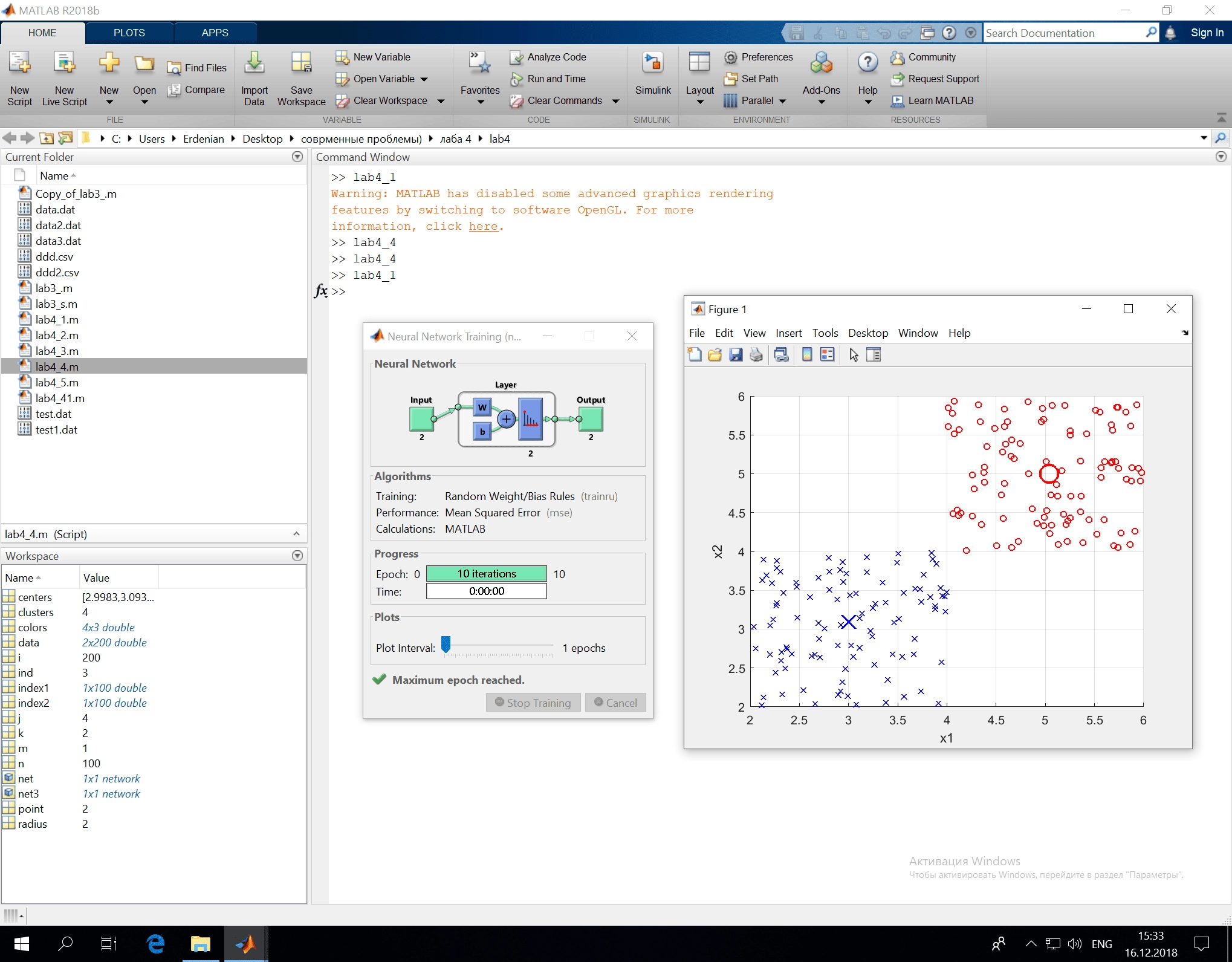This screenshot has height=962, width=1232.
Task: Click Open File icon in Figure 1 toolbar
Action: 715,355
